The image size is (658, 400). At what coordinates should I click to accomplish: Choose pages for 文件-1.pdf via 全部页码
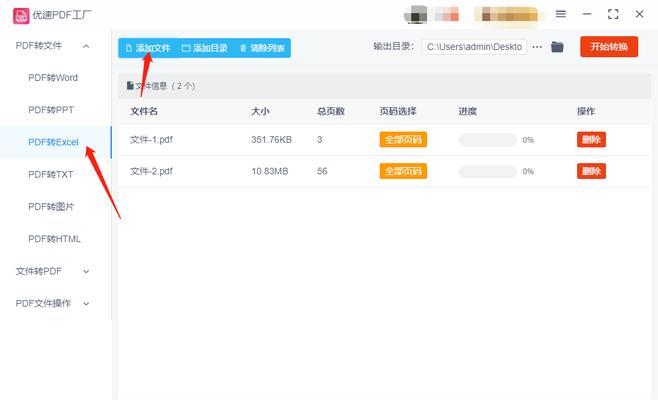pos(403,139)
